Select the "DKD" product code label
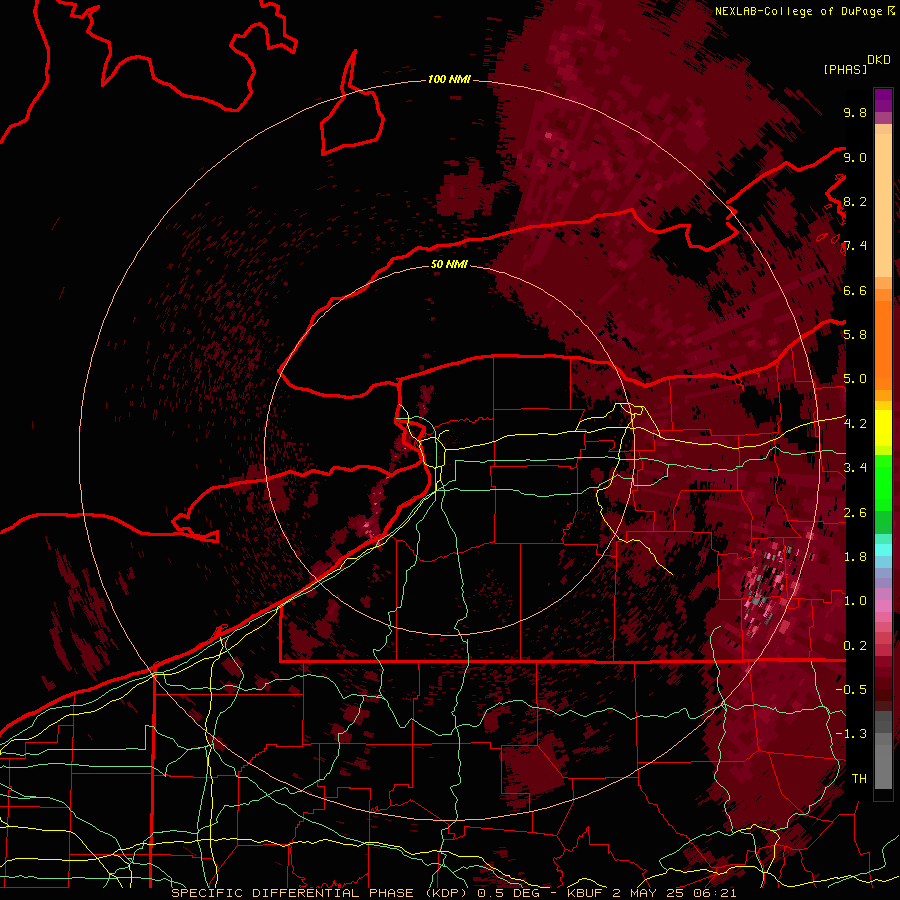The height and width of the screenshot is (900, 900). pos(879,60)
